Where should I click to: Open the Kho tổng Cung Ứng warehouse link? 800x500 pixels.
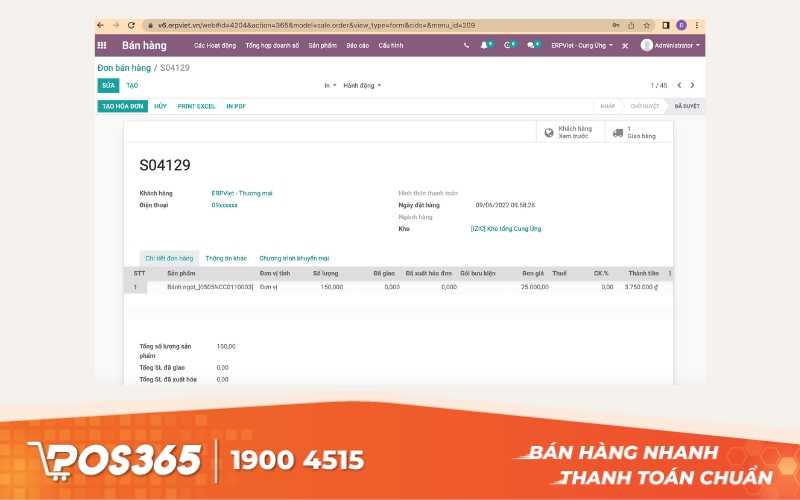click(x=506, y=229)
